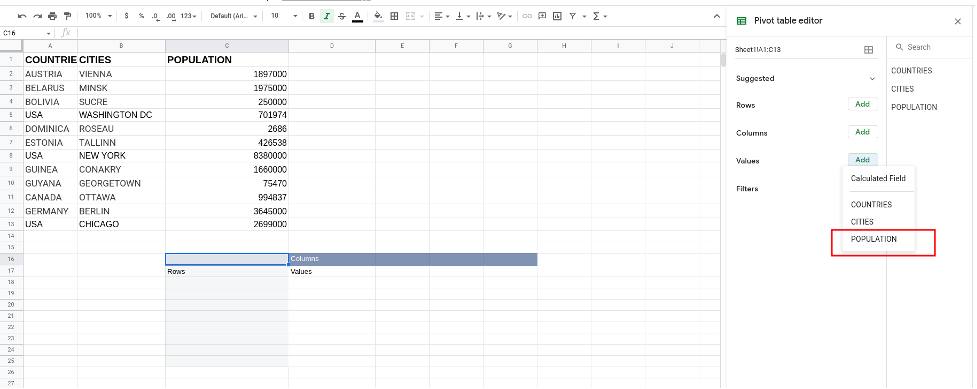Open the text rotation dropdown
This screenshot has height=389, width=977.
505,16
